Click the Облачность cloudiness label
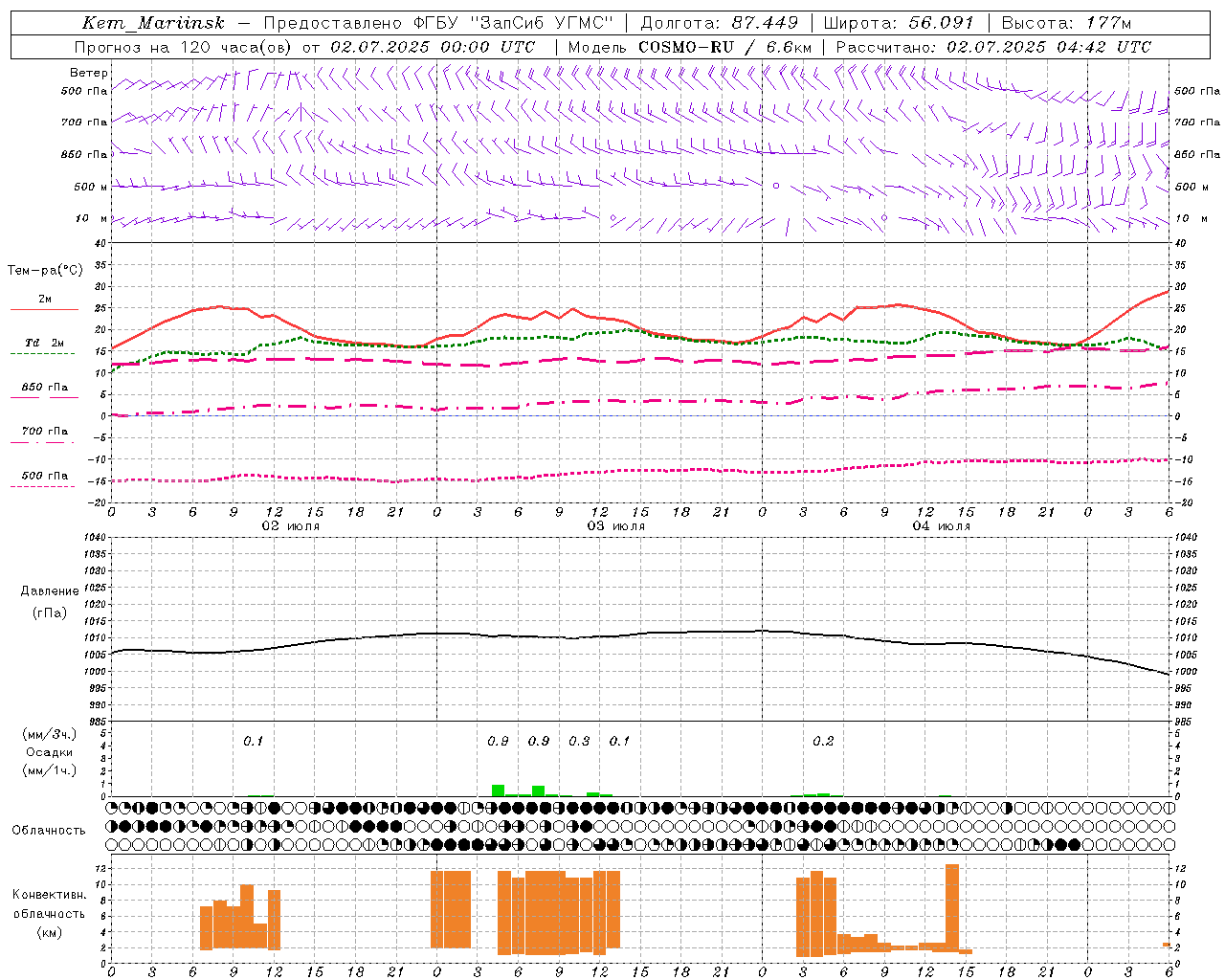The height and width of the screenshot is (980, 1225). point(49,830)
